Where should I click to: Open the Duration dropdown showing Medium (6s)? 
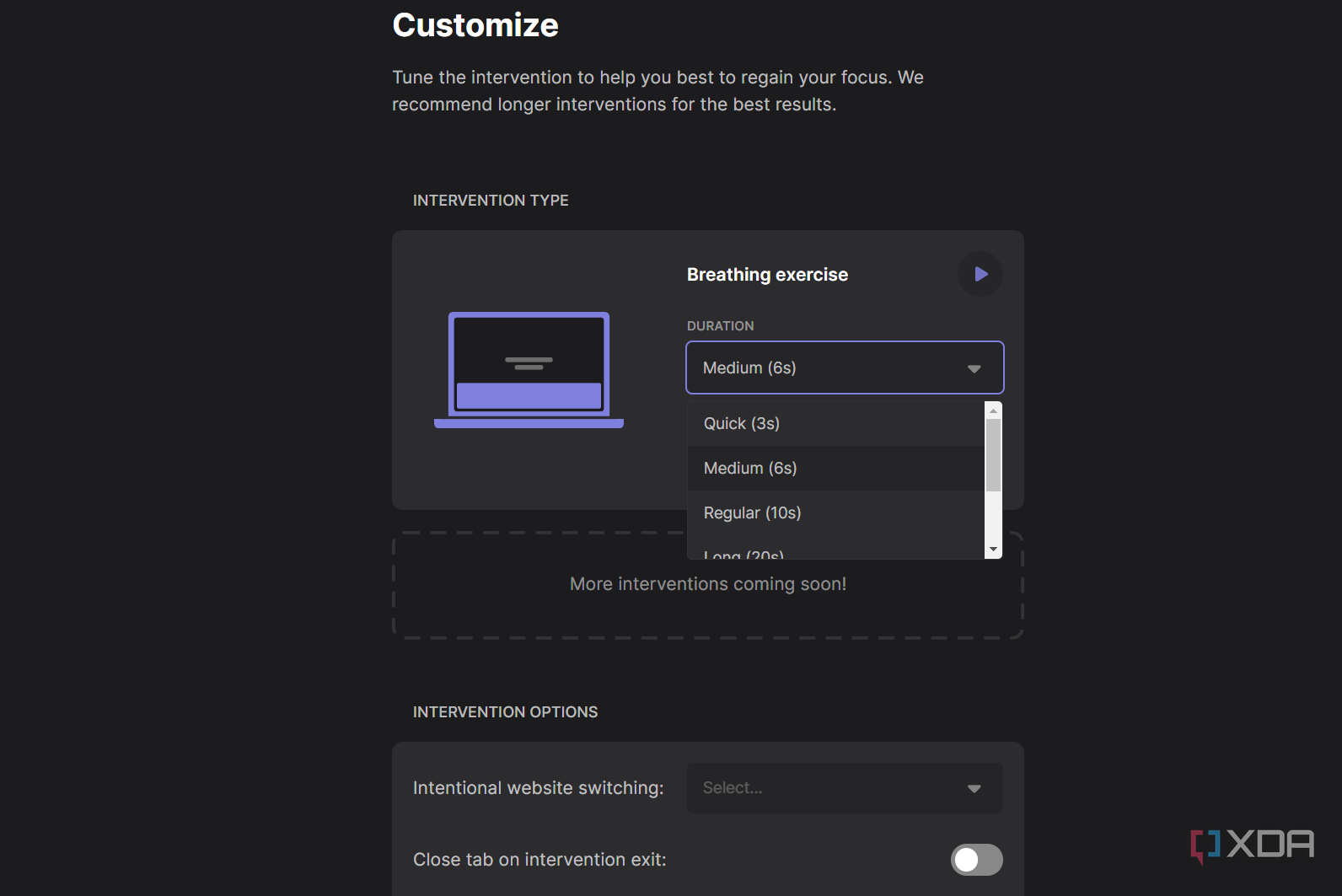tap(845, 368)
